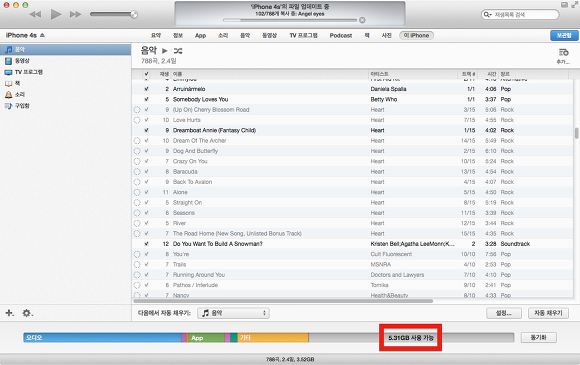The image size is (580, 365).
Task: Click pending-sync circle icon next to Dream Of The Archer
Action: pyautogui.click(x=137, y=141)
